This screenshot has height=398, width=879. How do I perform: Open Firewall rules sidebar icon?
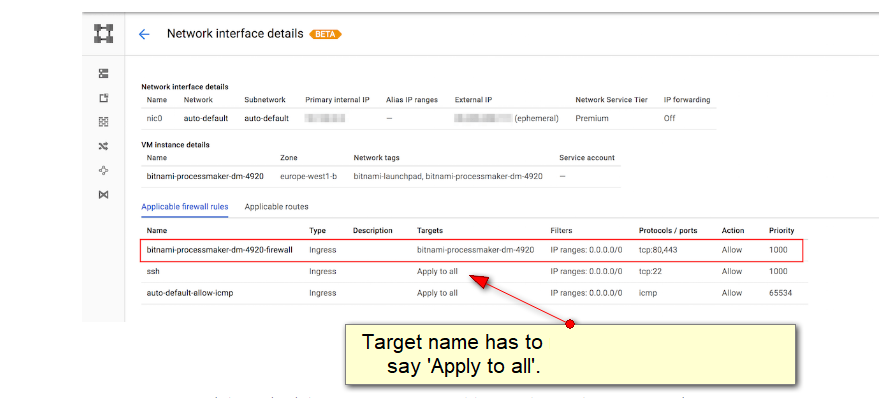(103, 122)
